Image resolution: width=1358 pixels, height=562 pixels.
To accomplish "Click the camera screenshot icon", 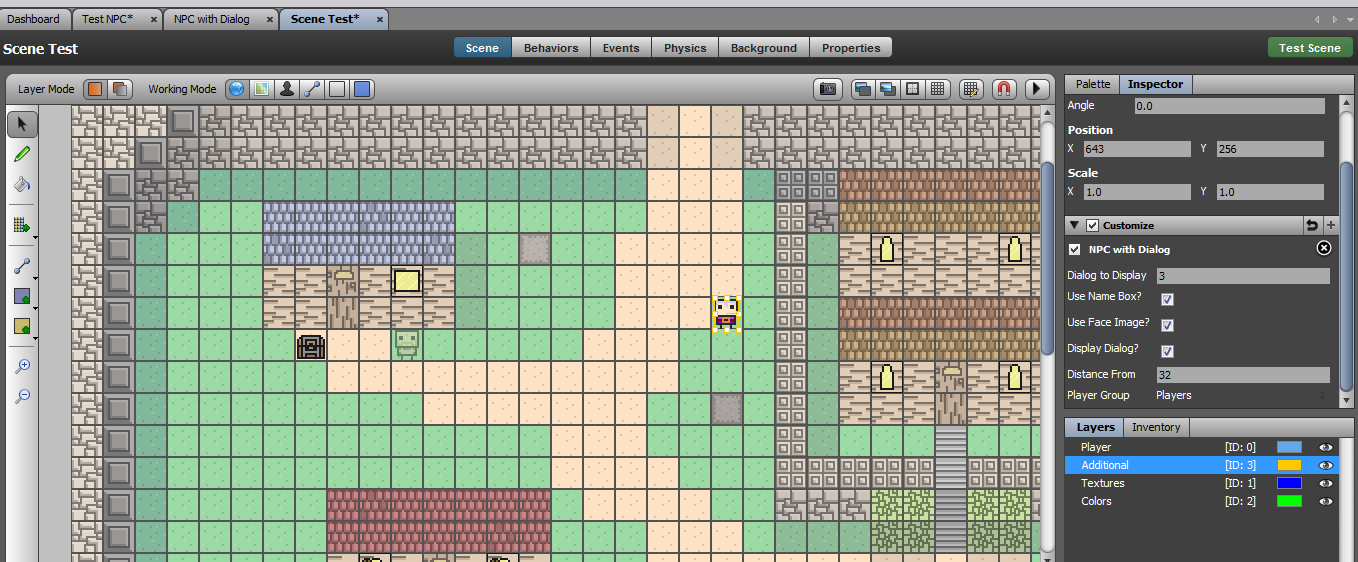I will coord(827,89).
